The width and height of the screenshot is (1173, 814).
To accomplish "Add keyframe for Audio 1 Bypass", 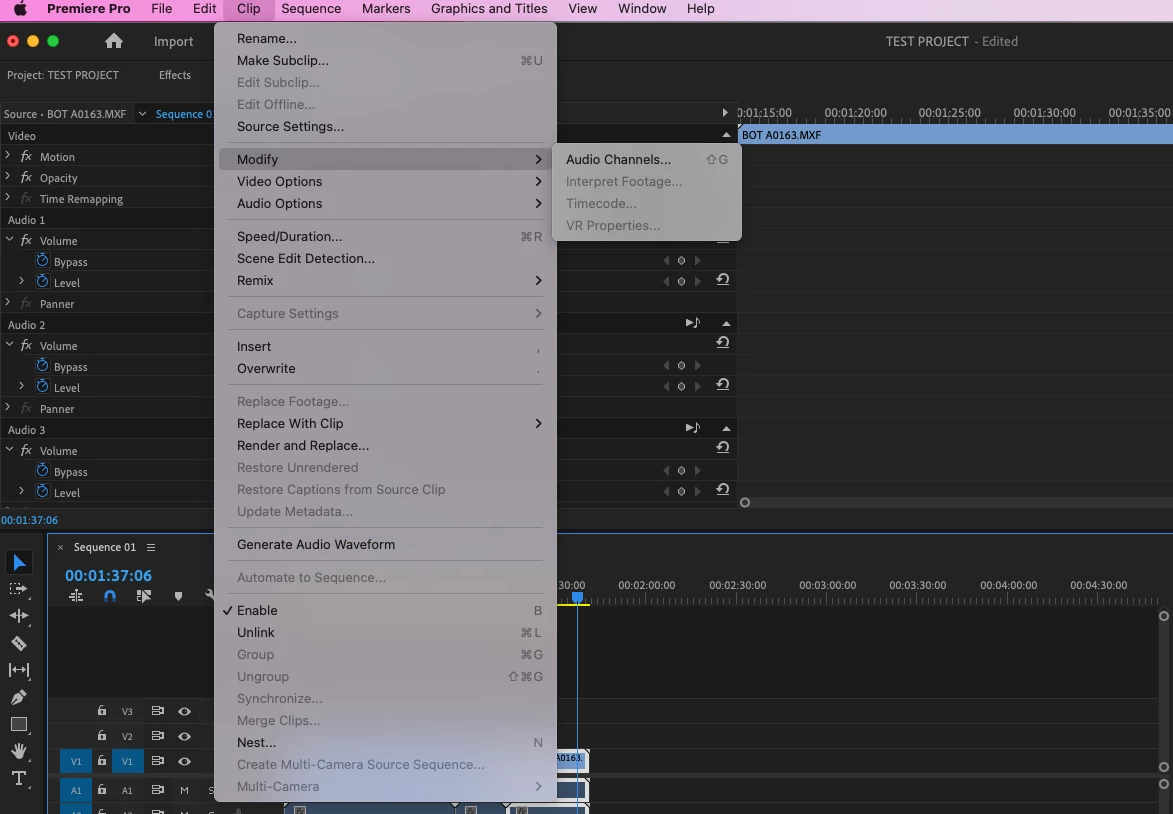I will point(681,260).
